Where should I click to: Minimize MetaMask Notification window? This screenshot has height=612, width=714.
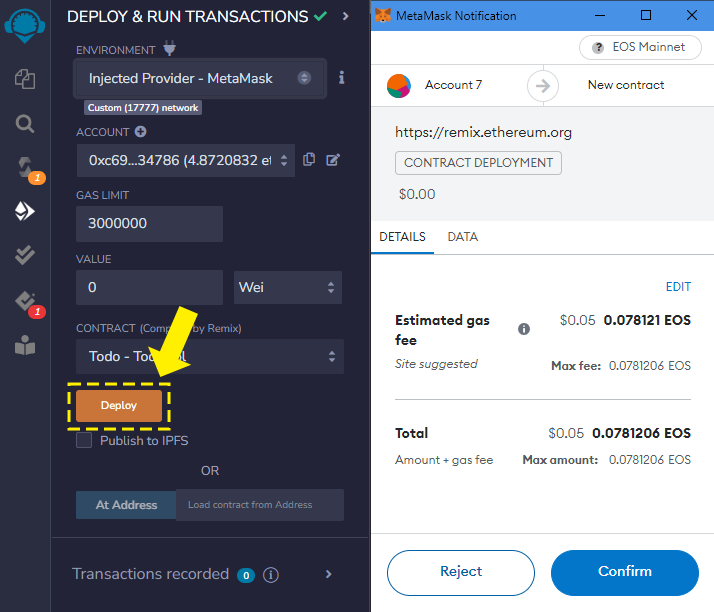tap(600, 15)
